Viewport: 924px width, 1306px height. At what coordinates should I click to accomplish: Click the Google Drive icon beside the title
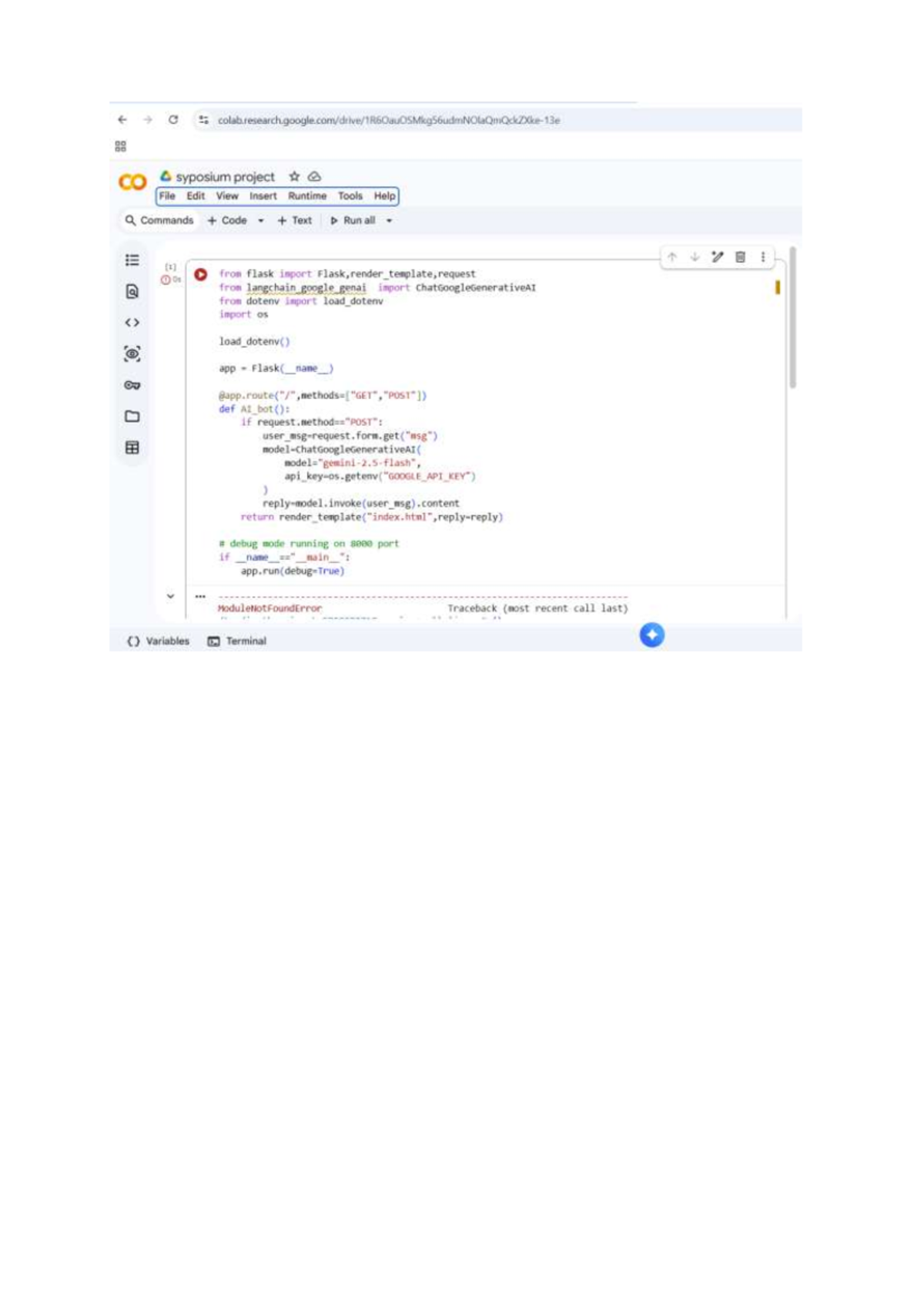coord(166,176)
